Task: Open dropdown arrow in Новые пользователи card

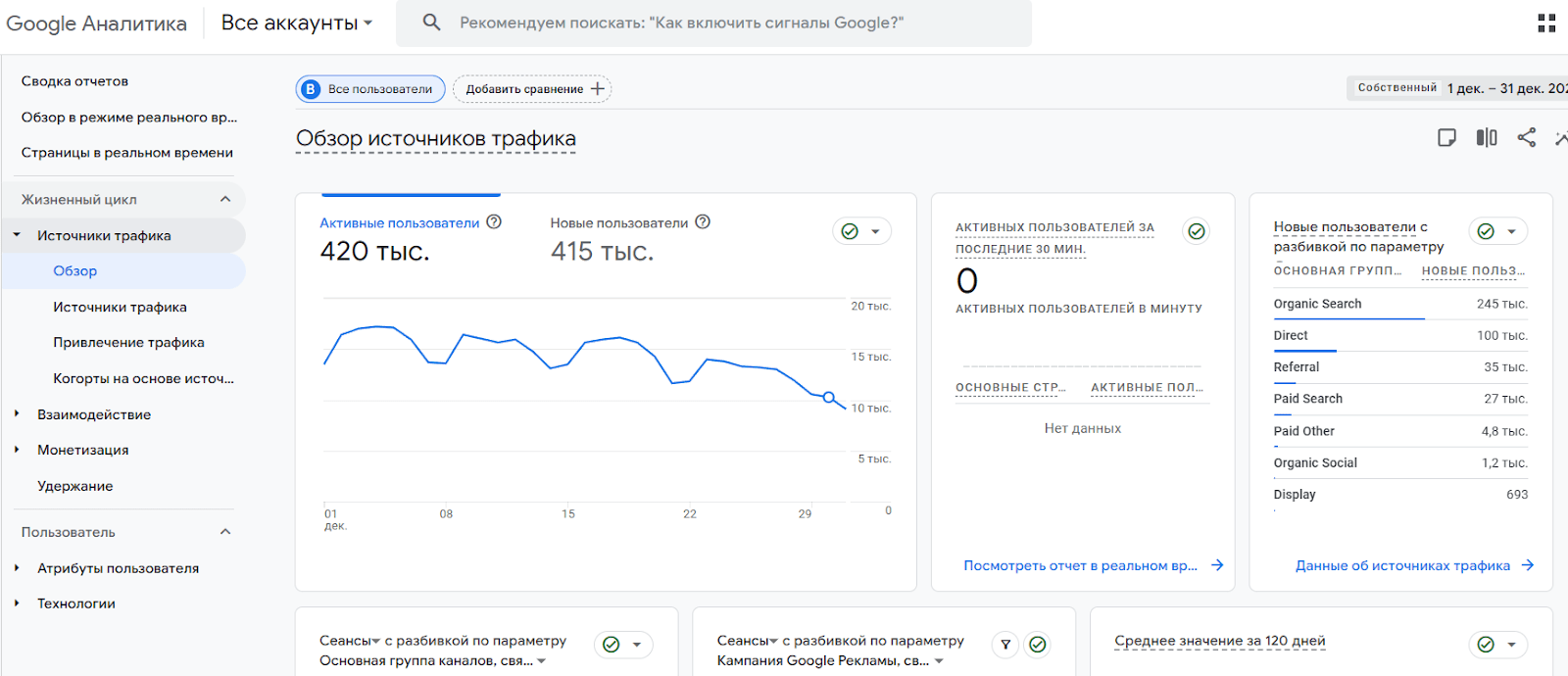Action: 1511,232
